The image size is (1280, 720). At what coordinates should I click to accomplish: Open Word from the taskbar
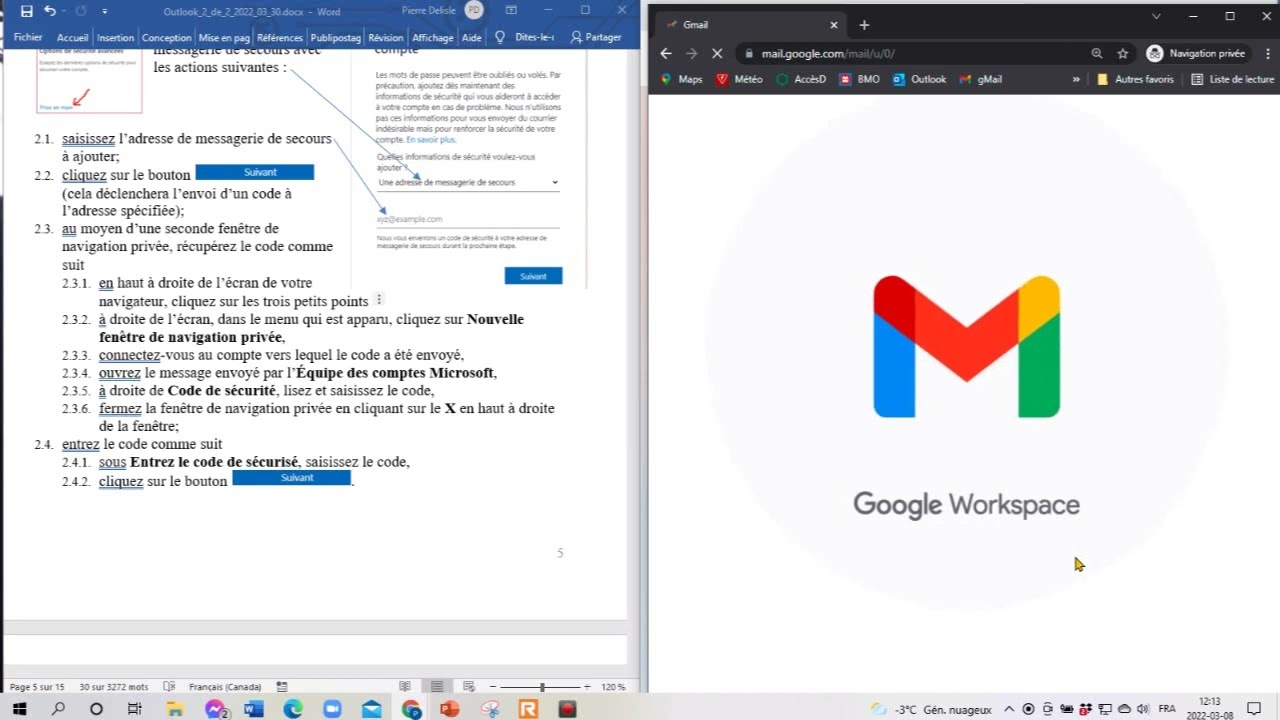click(253, 708)
